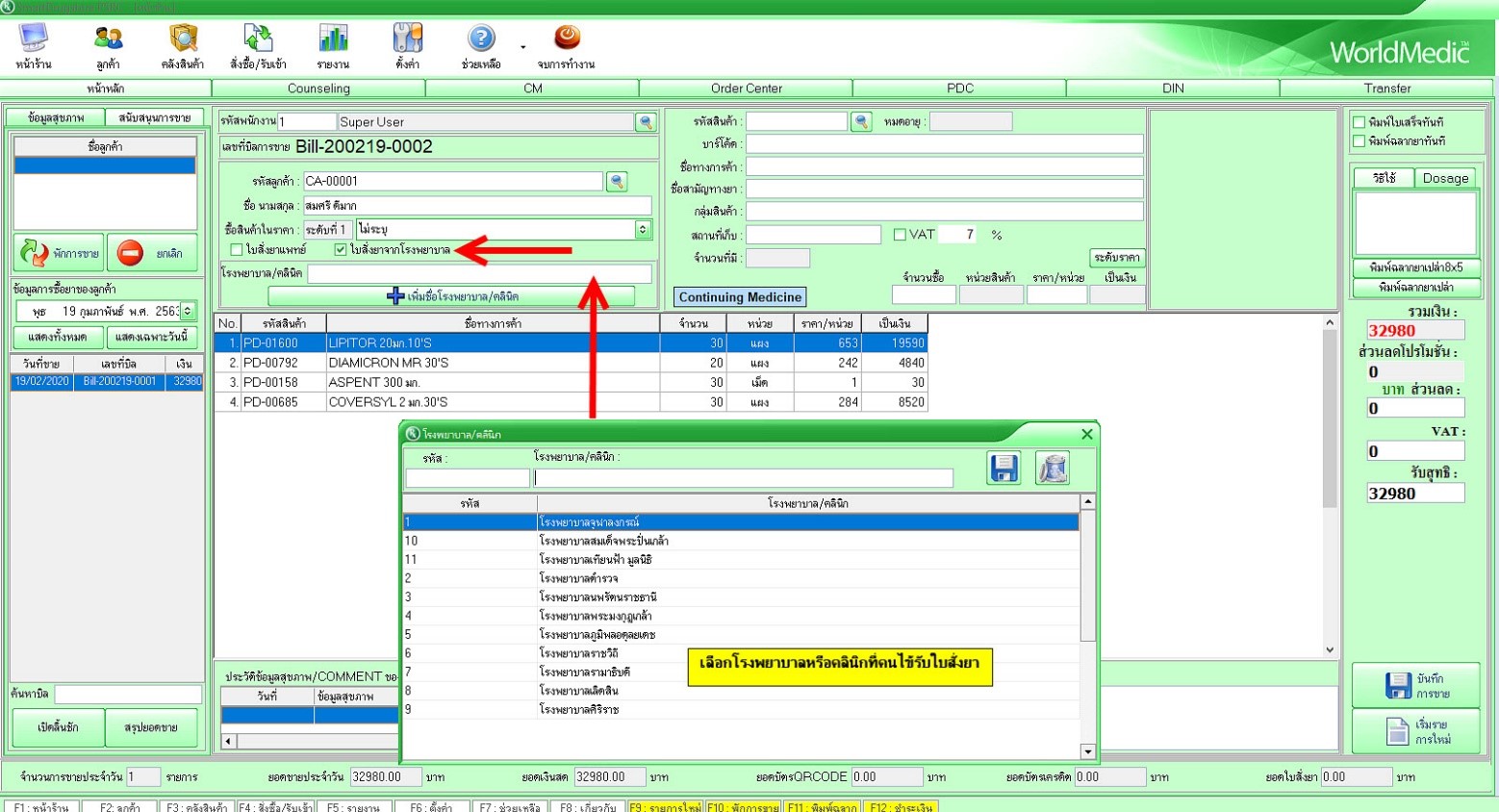Open the คลังสินค้า inventory toolbar icon
The image size is (1499, 812).
(183, 39)
